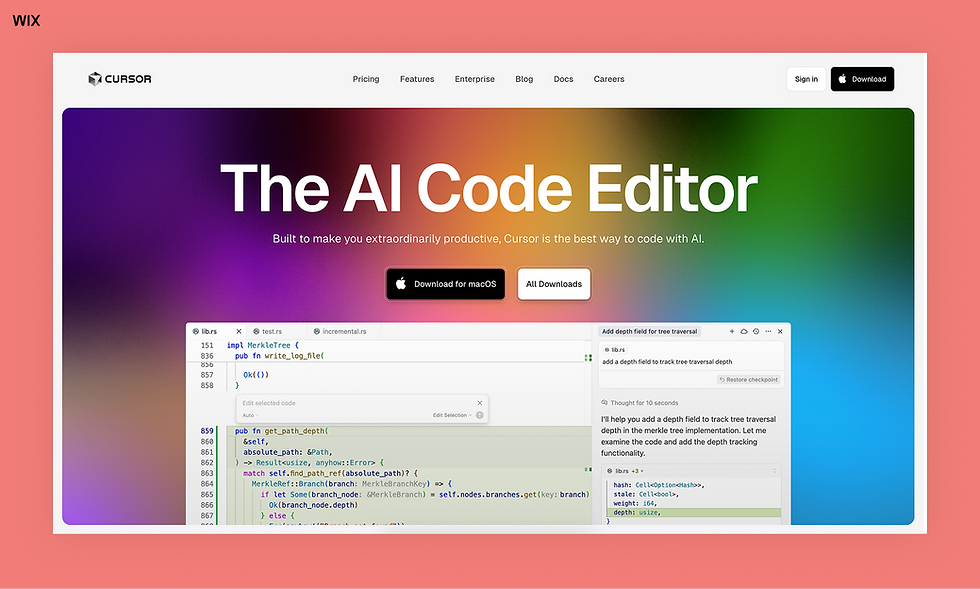Click the Cursor cube logo

[95, 79]
